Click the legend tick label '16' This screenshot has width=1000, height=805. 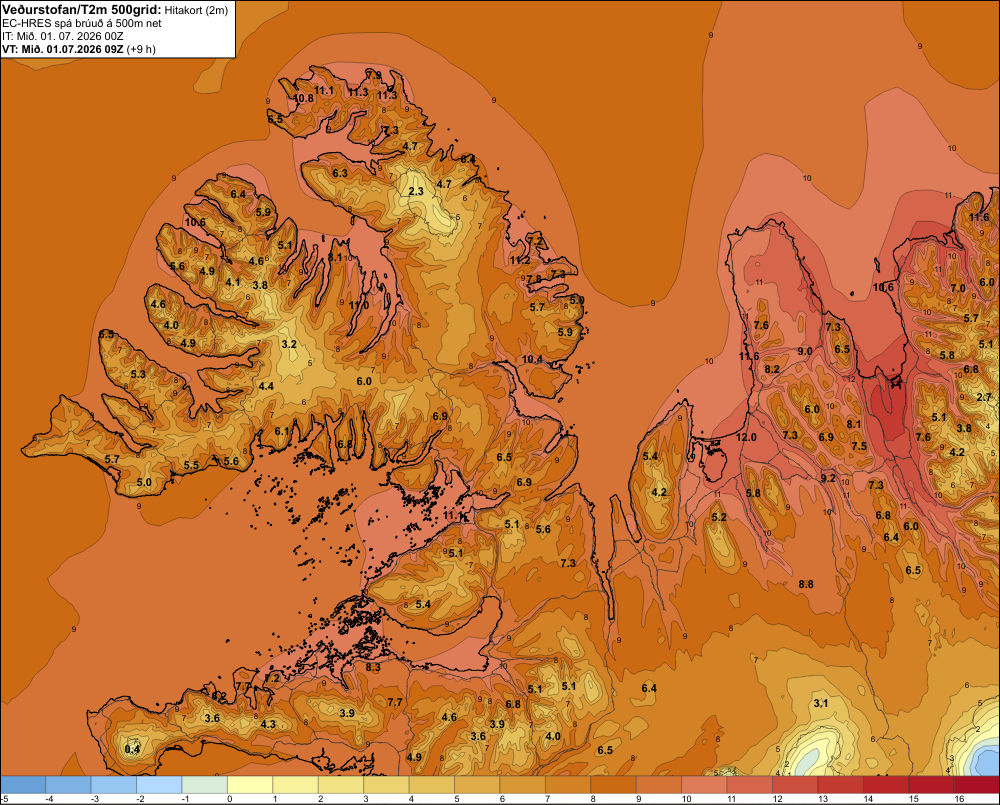pyautogui.click(x=959, y=799)
